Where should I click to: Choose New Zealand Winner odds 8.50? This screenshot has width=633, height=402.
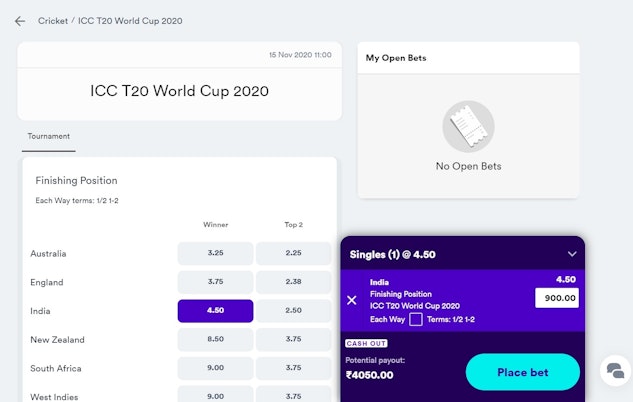(x=215, y=340)
